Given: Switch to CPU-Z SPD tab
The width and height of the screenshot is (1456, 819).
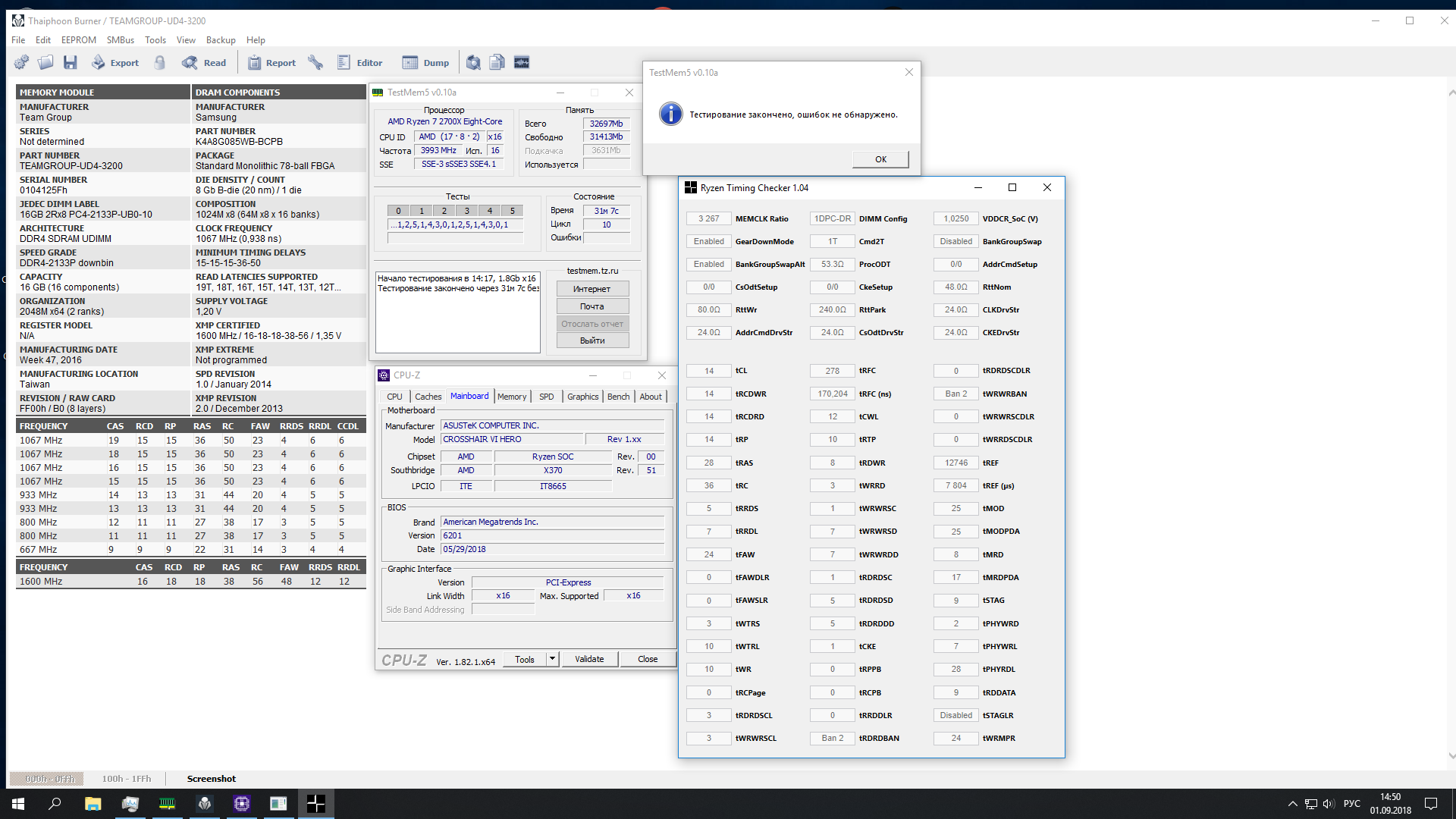Looking at the screenshot, I should click(x=546, y=397).
